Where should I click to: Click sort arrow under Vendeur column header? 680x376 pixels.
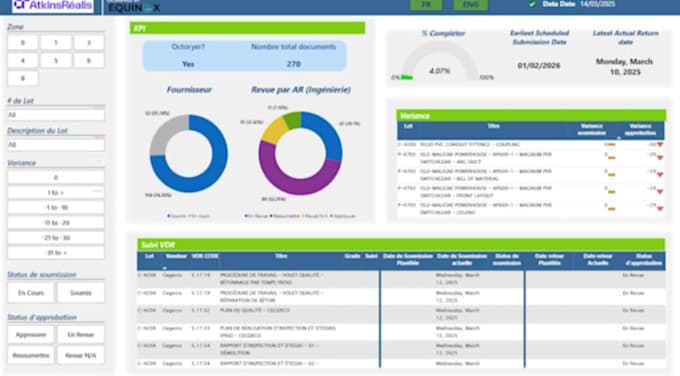pyautogui.click(x=164, y=268)
